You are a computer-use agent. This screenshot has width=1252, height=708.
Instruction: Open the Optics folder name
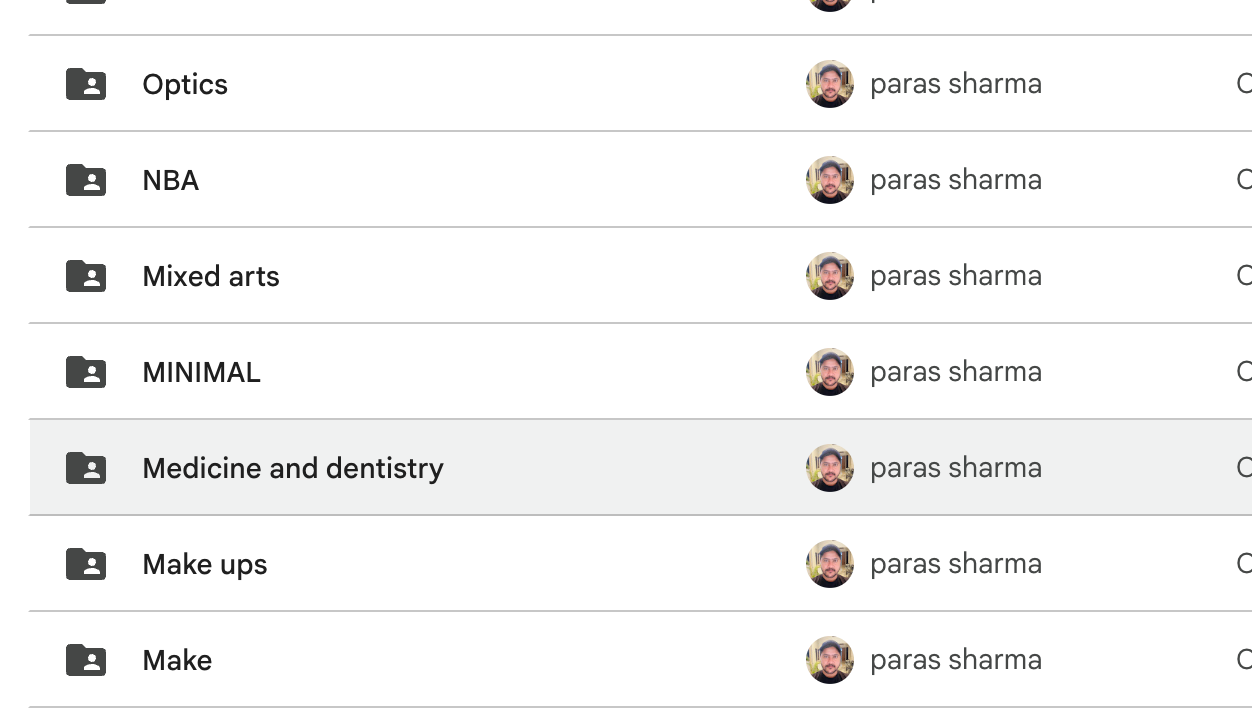pos(185,85)
